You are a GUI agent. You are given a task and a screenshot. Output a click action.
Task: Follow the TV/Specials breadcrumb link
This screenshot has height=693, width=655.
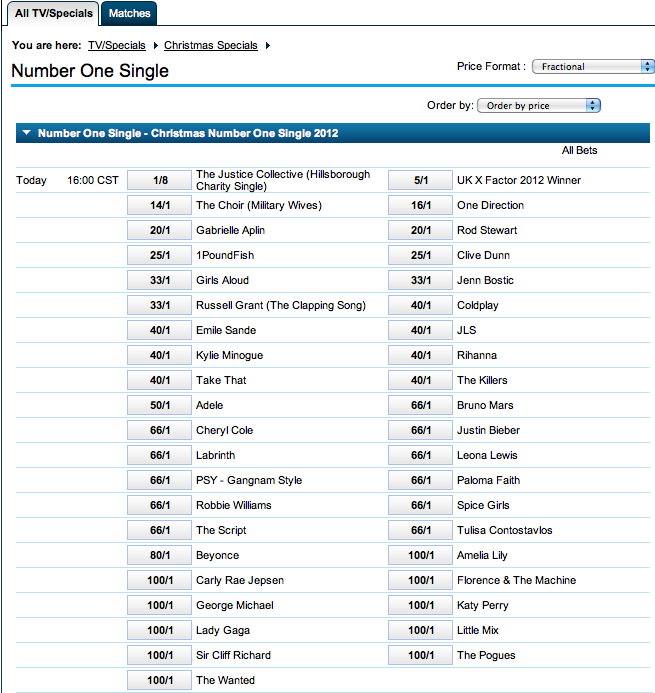click(x=117, y=45)
